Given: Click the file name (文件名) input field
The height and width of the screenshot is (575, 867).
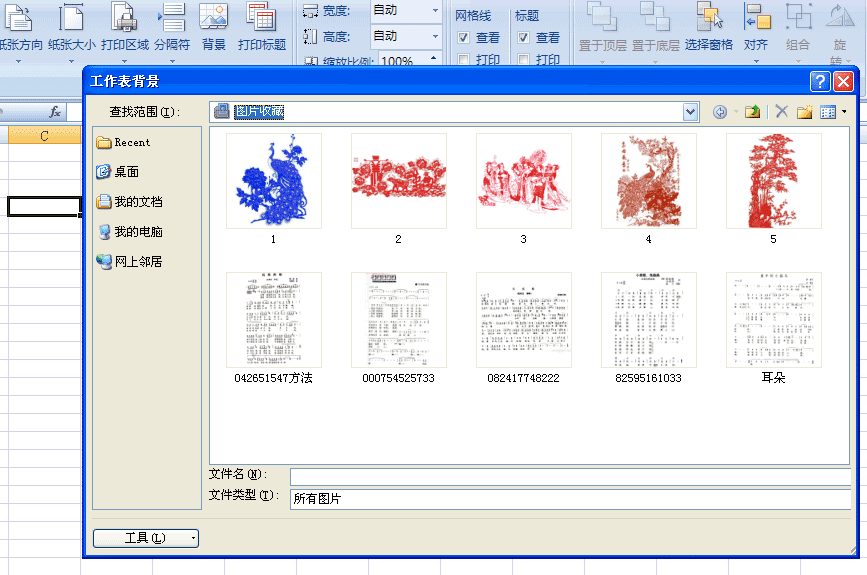Looking at the screenshot, I should click(570, 477).
